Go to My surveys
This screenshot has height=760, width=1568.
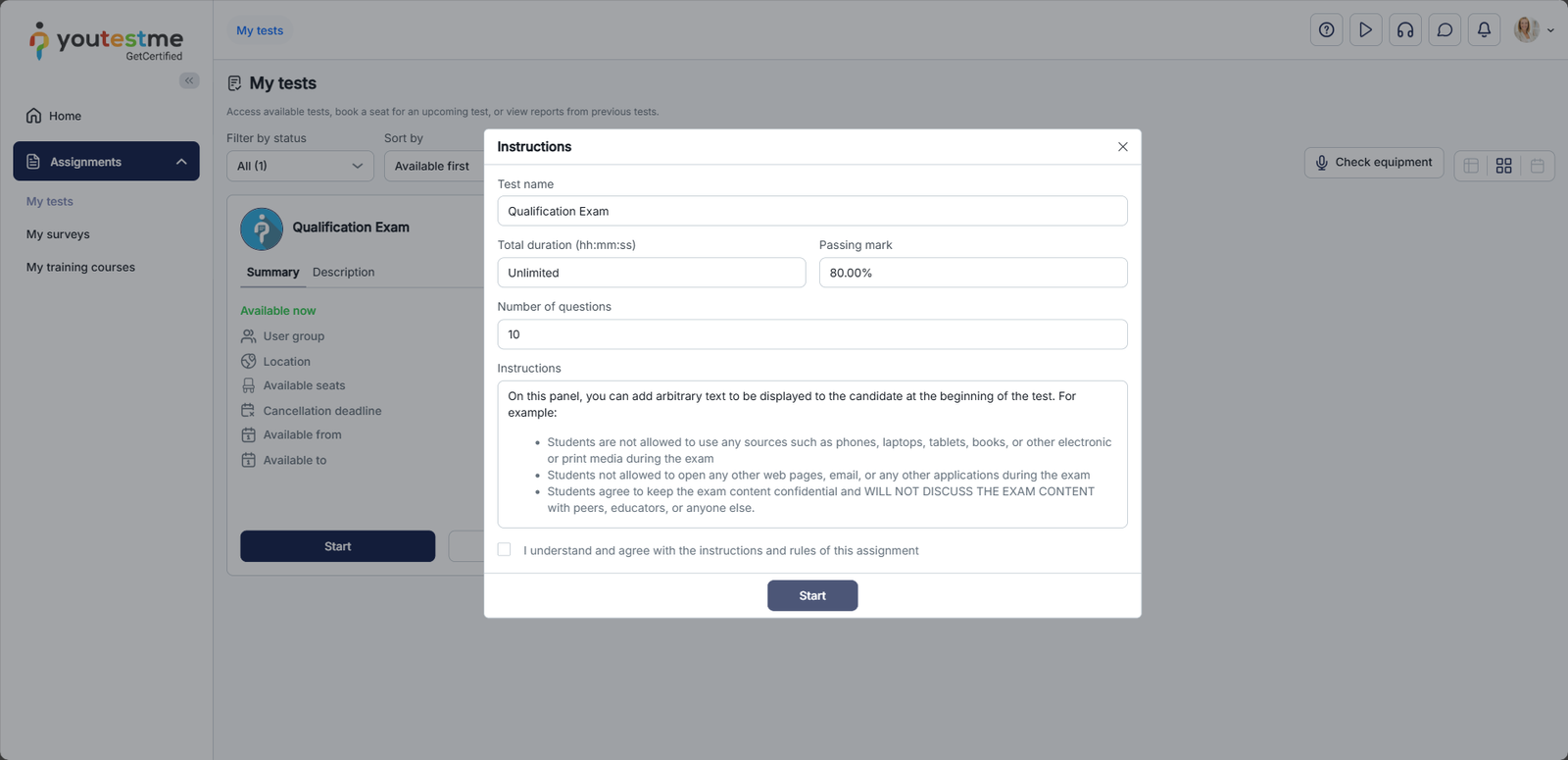click(x=58, y=234)
